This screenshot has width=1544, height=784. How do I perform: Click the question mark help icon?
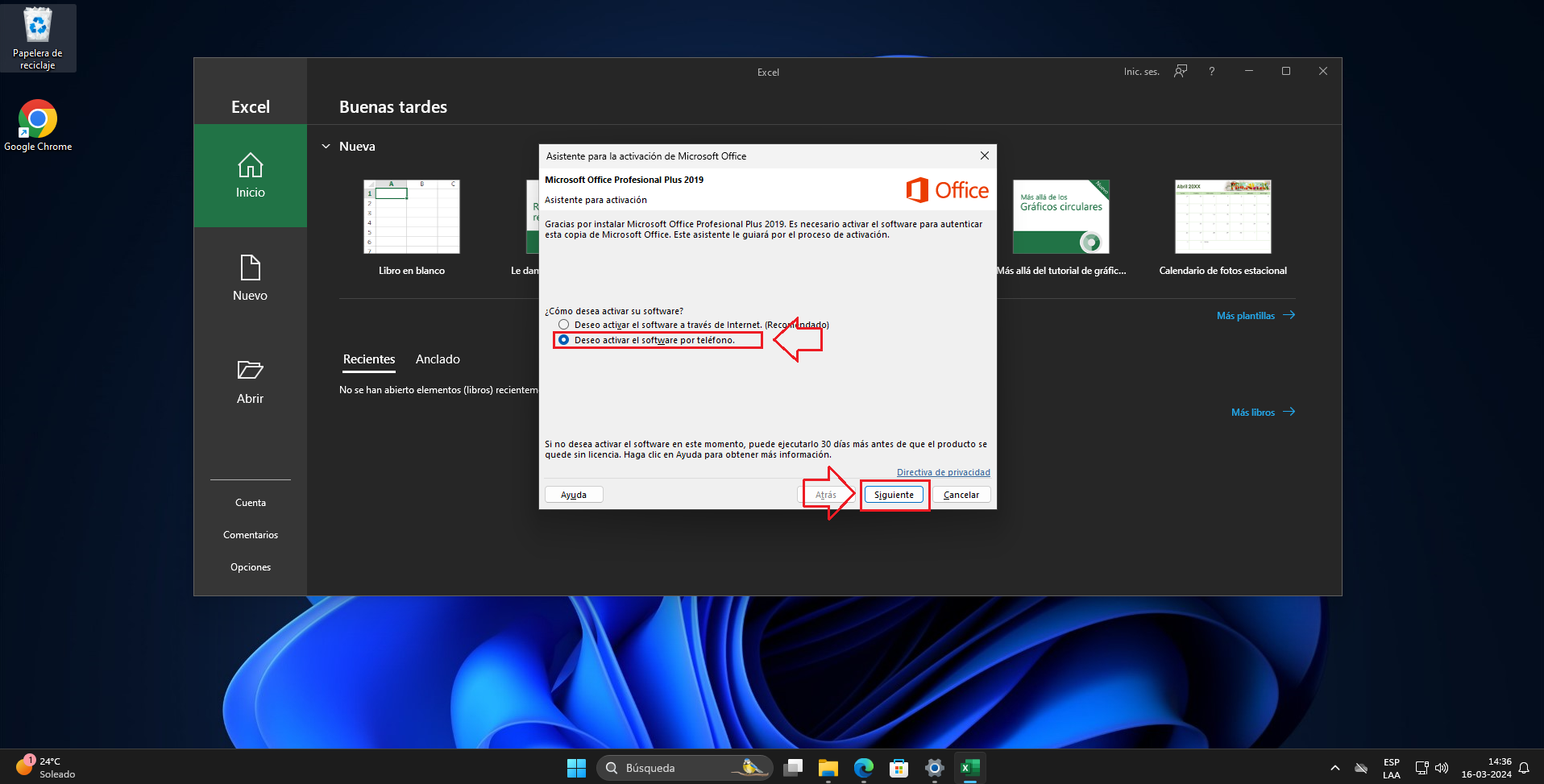tap(1211, 71)
